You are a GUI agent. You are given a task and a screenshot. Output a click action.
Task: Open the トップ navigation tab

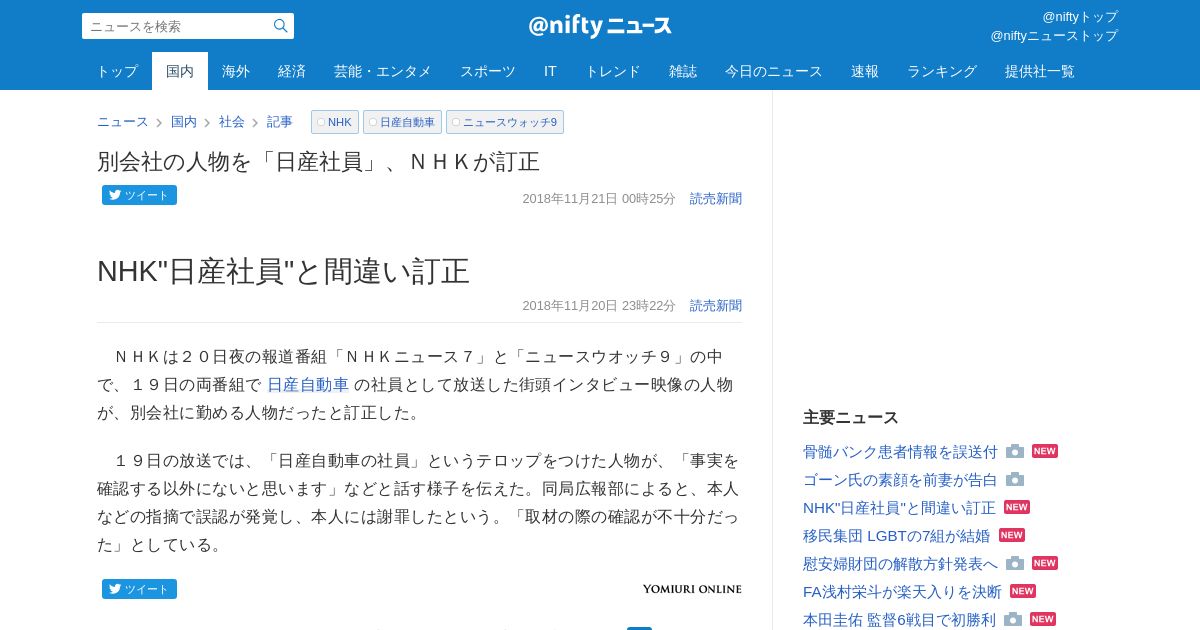click(117, 71)
